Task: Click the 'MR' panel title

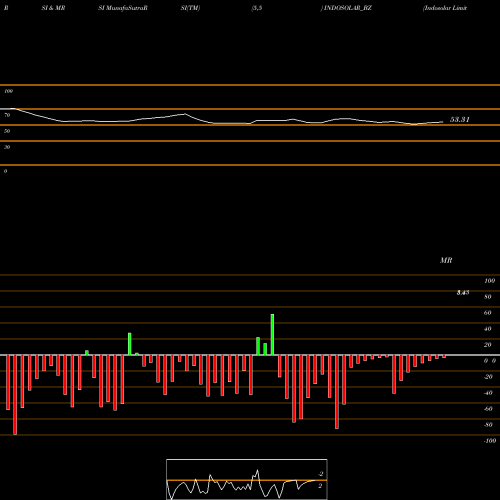Action: 446,260
